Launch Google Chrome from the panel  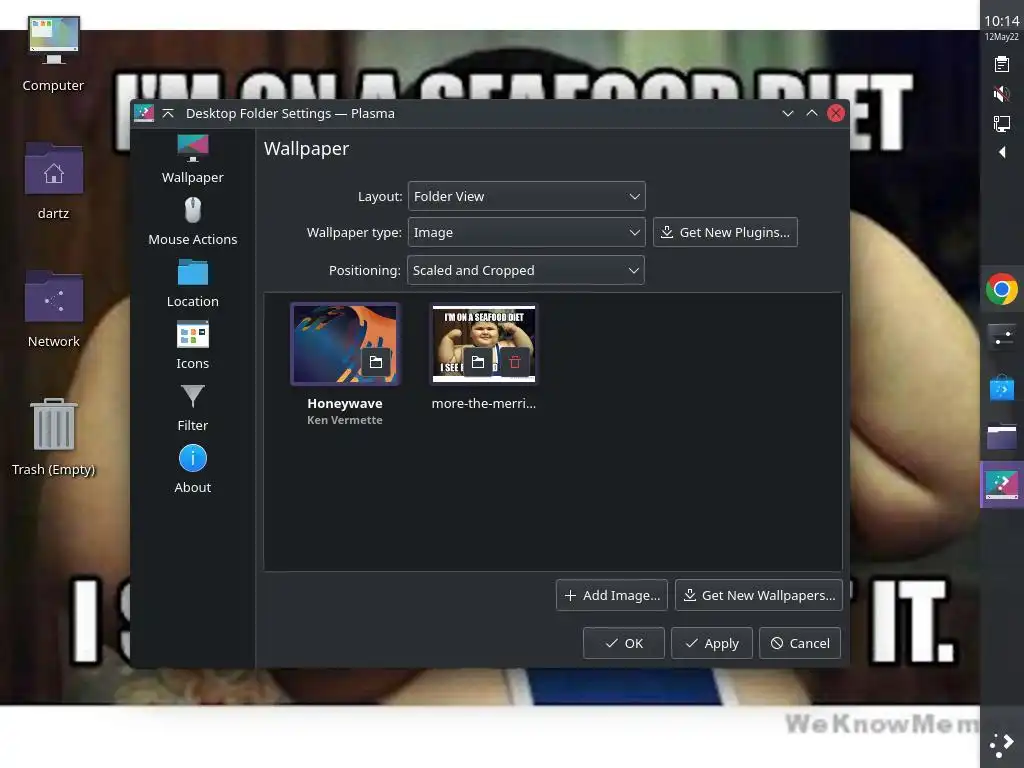point(1002,289)
